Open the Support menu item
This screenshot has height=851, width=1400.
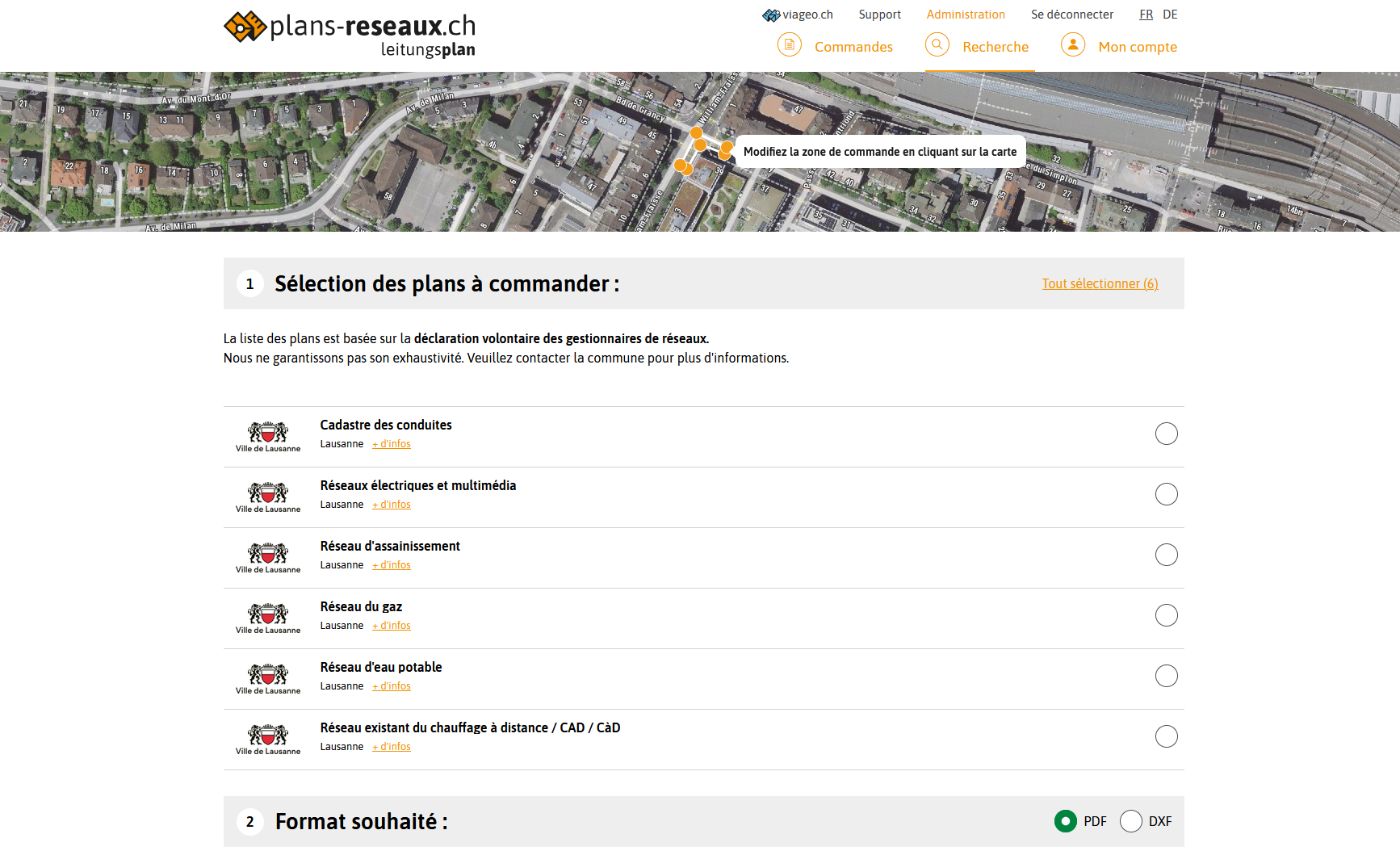click(879, 15)
